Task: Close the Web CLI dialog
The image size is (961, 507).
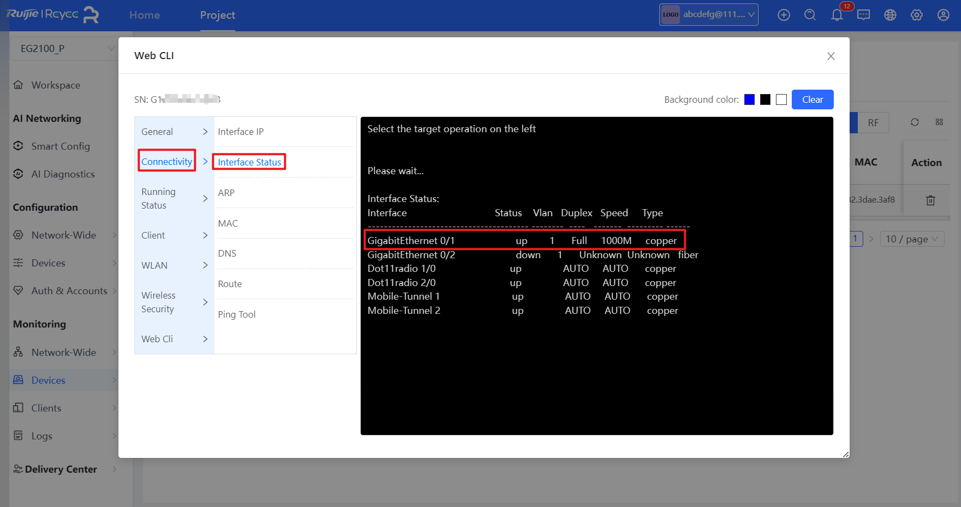Action: (x=830, y=56)
